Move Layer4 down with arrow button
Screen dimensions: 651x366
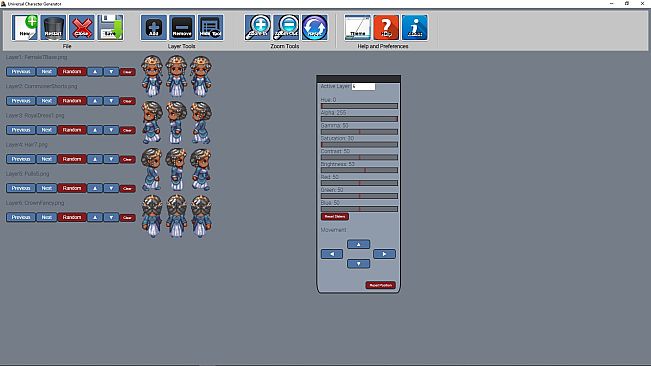point(111,159)
